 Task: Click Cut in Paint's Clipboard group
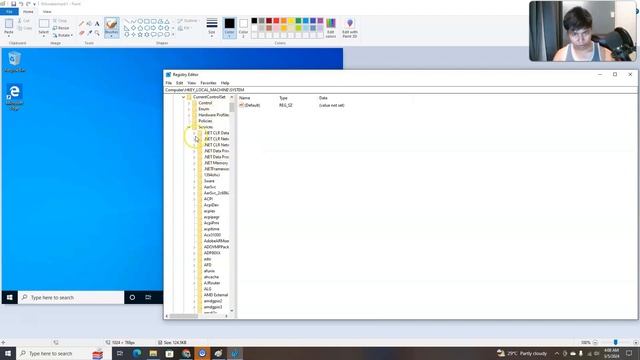pos(24,20)
